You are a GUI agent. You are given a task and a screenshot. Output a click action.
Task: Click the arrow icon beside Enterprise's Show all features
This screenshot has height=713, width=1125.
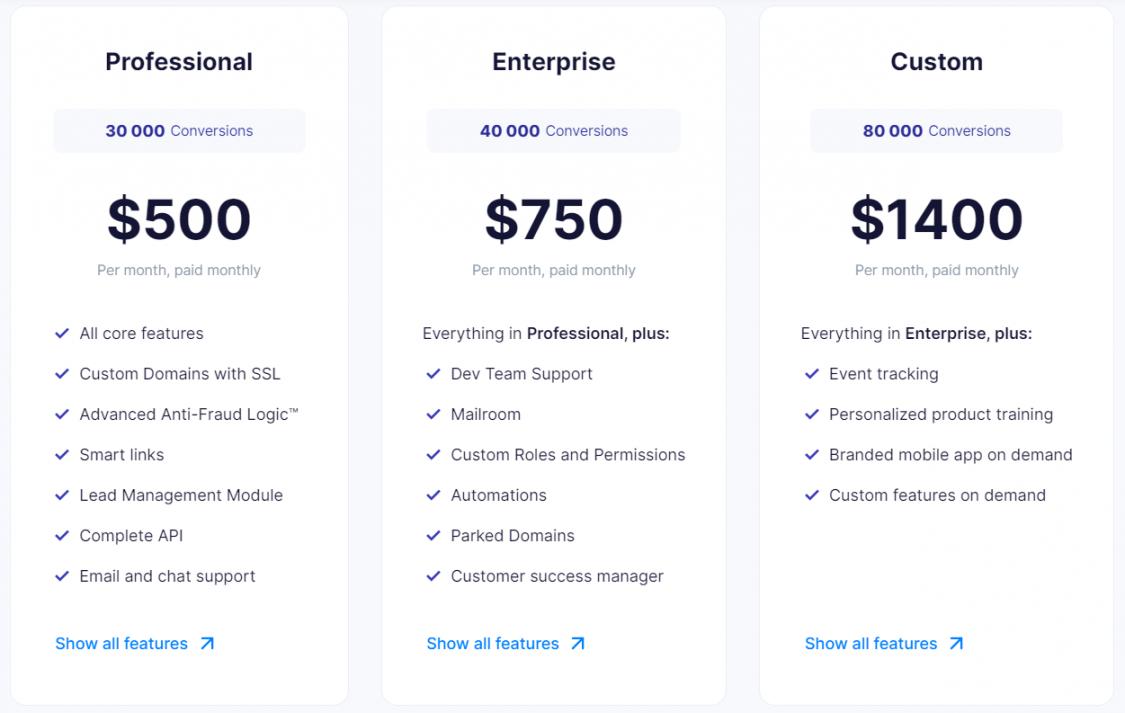[577, 644]
